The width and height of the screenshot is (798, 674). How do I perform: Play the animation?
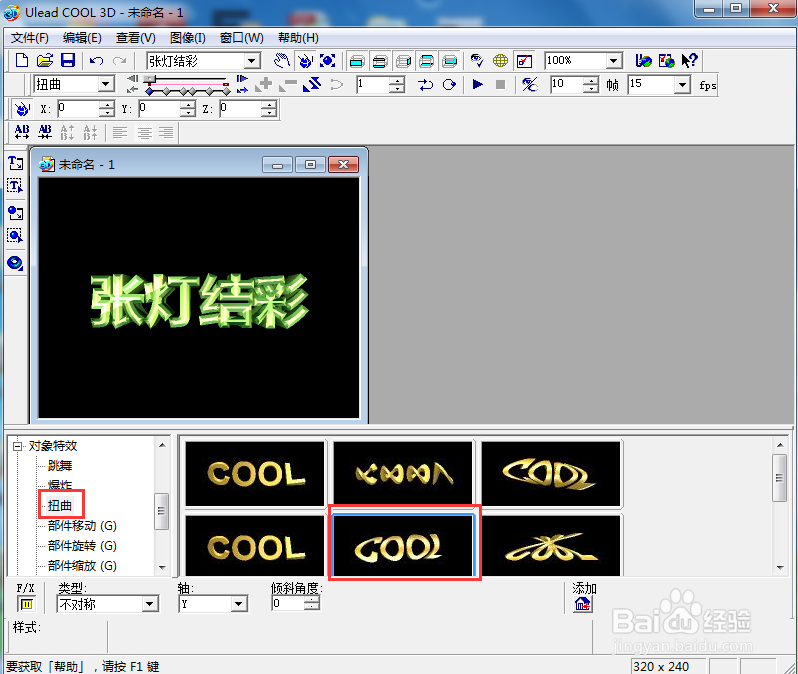pyautogui.click(x=477, y=84)
